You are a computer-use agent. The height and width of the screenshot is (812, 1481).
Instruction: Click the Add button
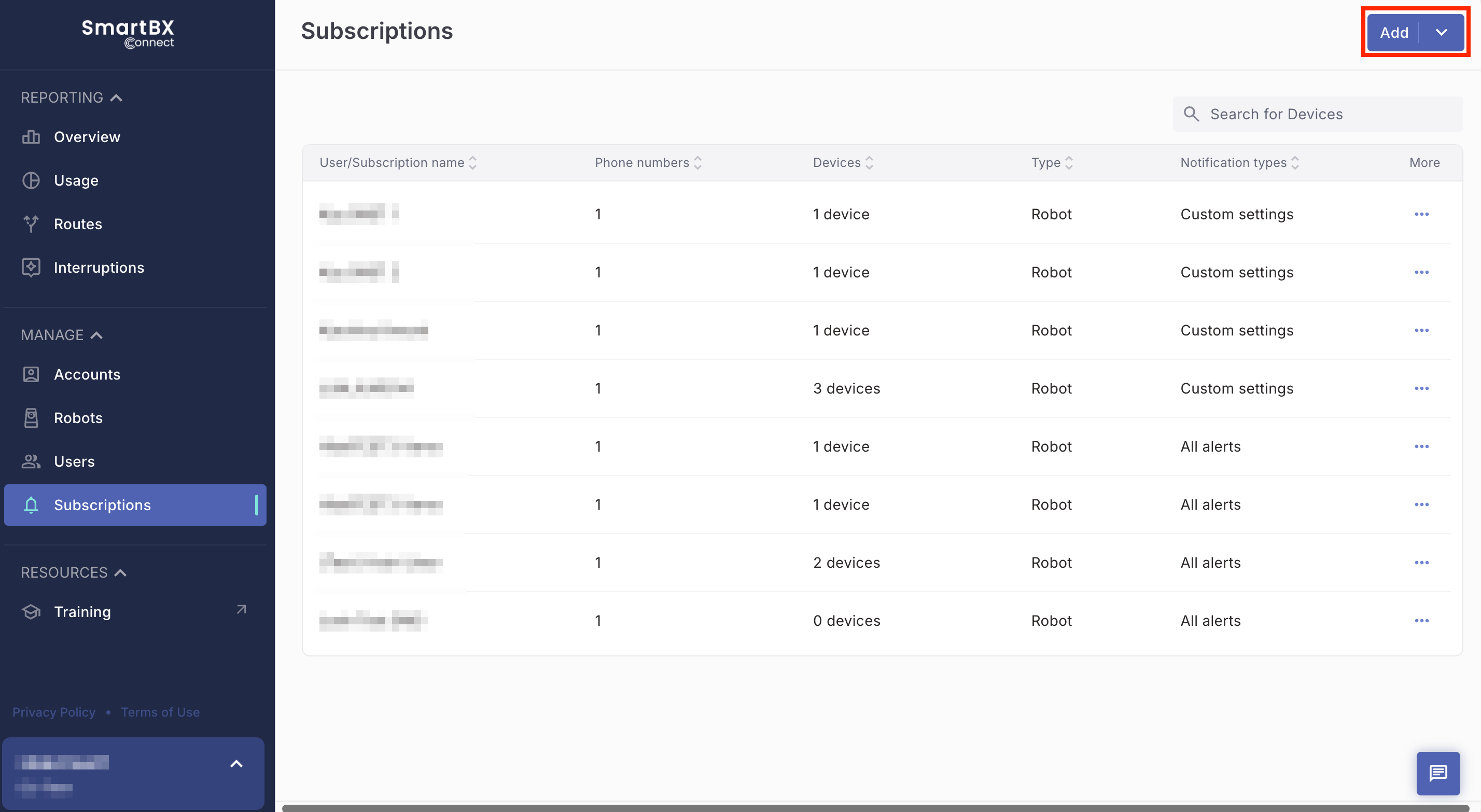coord(1393,33)
